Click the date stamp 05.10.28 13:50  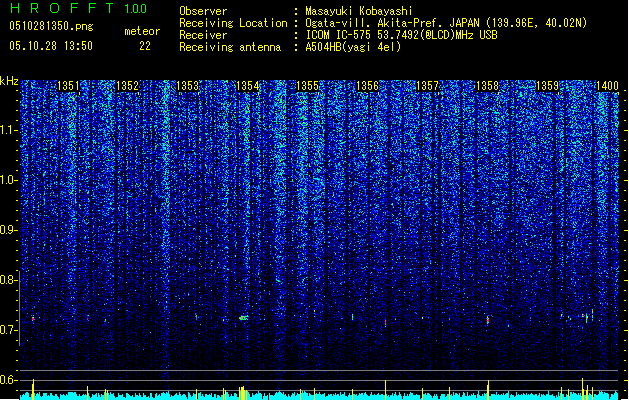(x=51, y=46)
